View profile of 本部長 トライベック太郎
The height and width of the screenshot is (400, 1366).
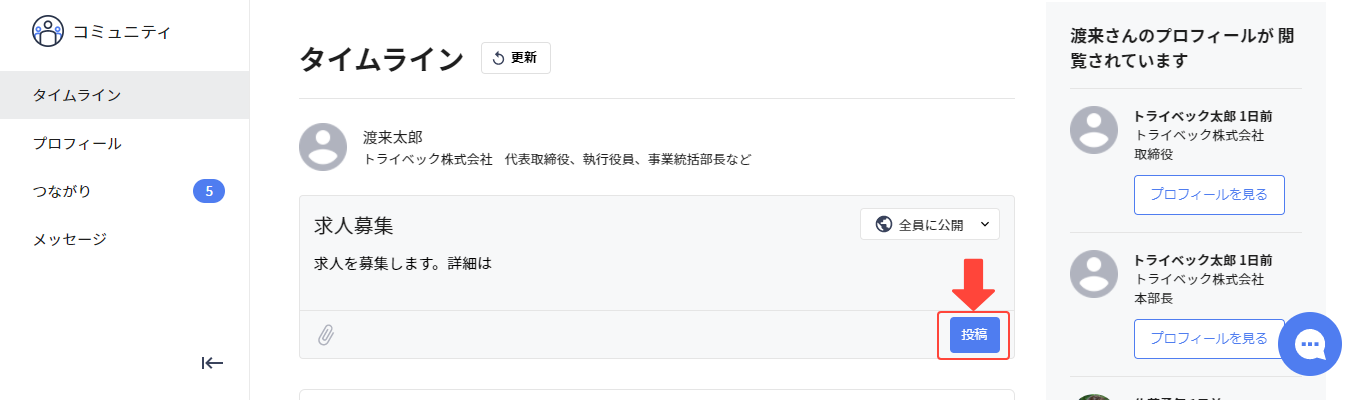pyautogui.click(x=1209, y=339)
